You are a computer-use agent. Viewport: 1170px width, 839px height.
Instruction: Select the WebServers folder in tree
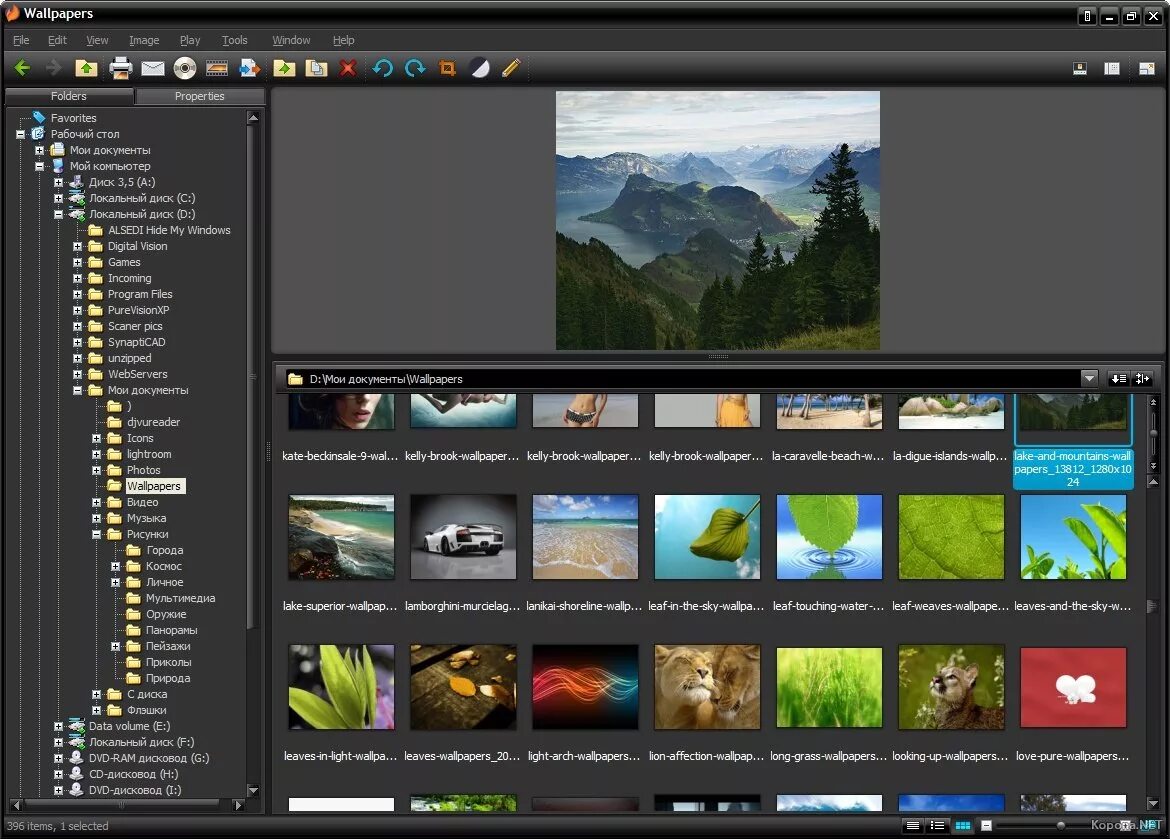pyautogui.click(x=137, y=374)
